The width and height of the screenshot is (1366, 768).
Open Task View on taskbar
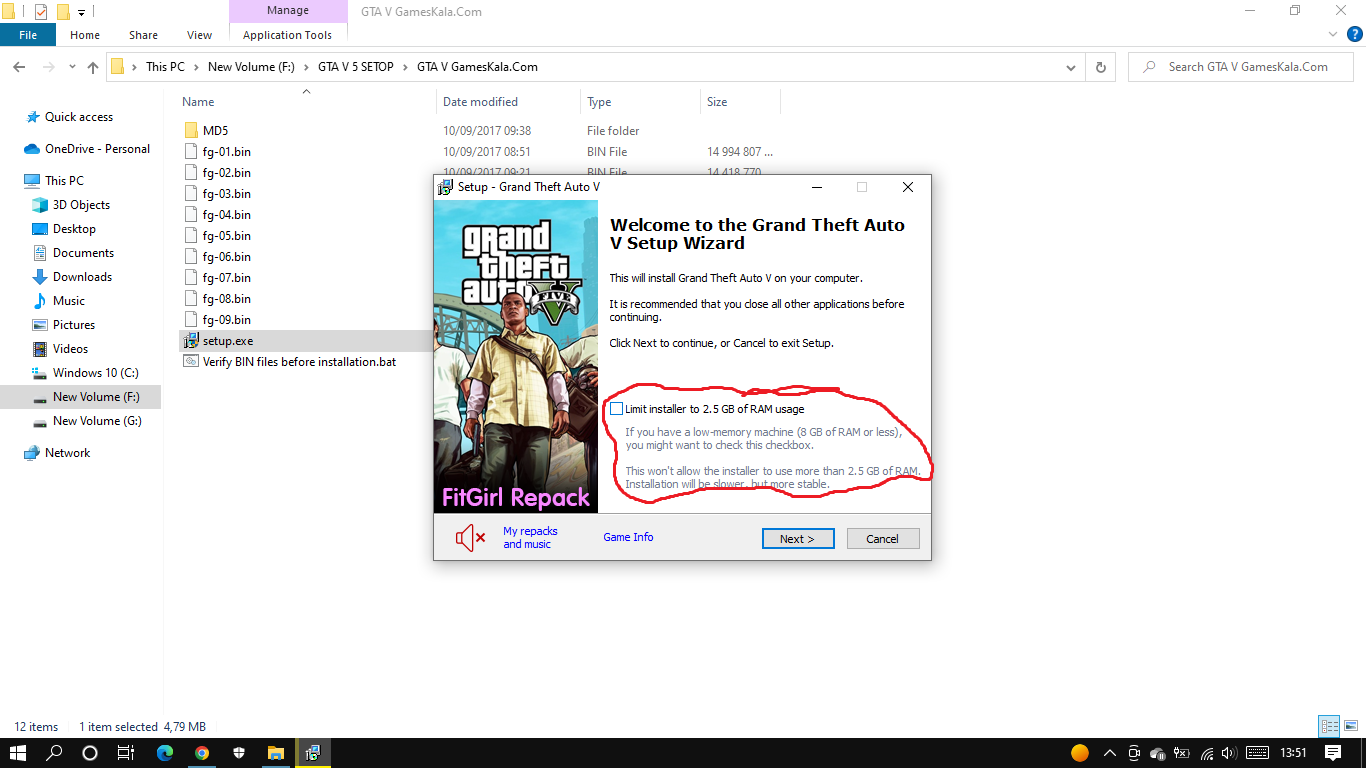[x=125, y=752]
